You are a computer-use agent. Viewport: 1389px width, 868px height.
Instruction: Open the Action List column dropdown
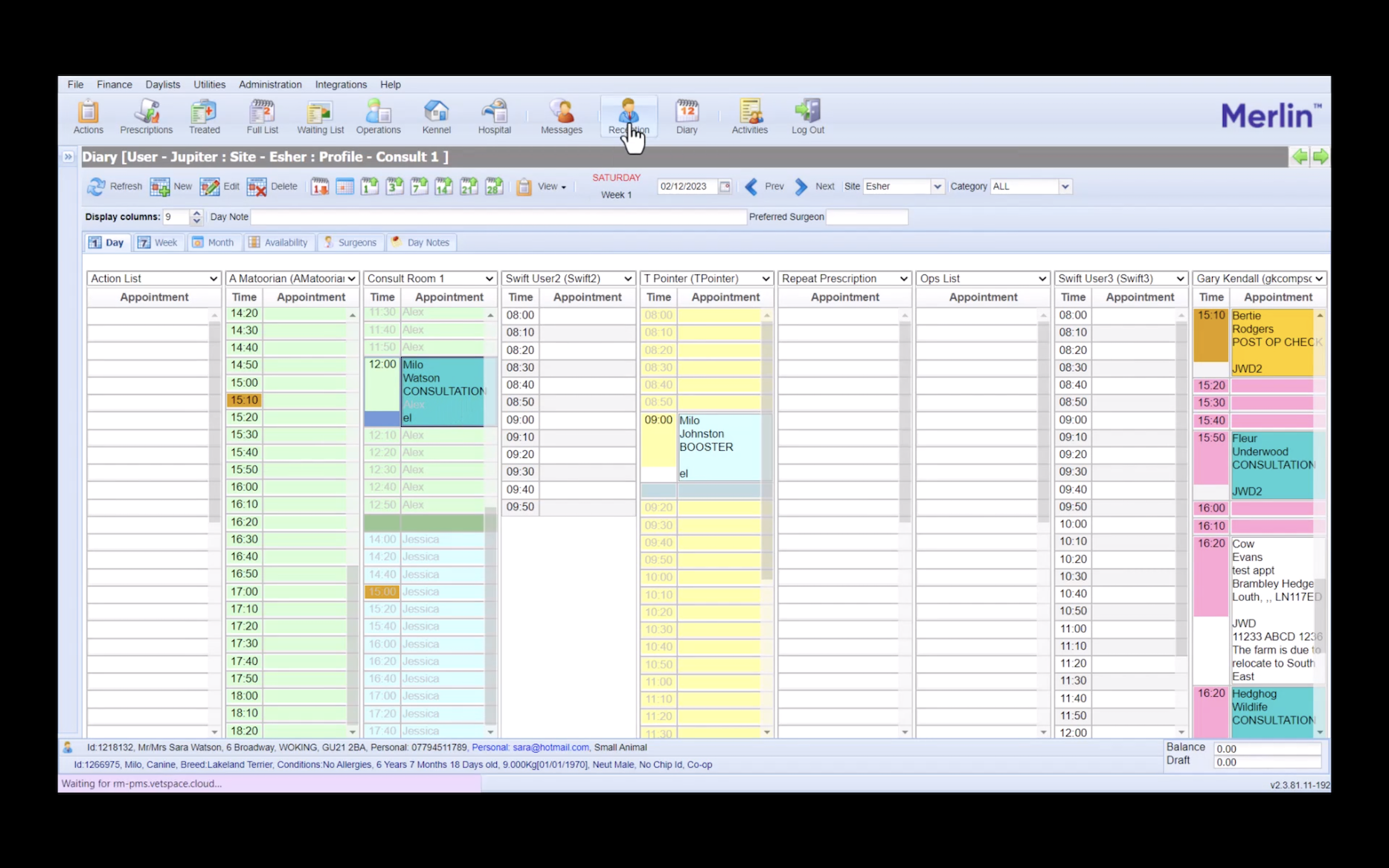pyautogui.click(x=154, y=278)
